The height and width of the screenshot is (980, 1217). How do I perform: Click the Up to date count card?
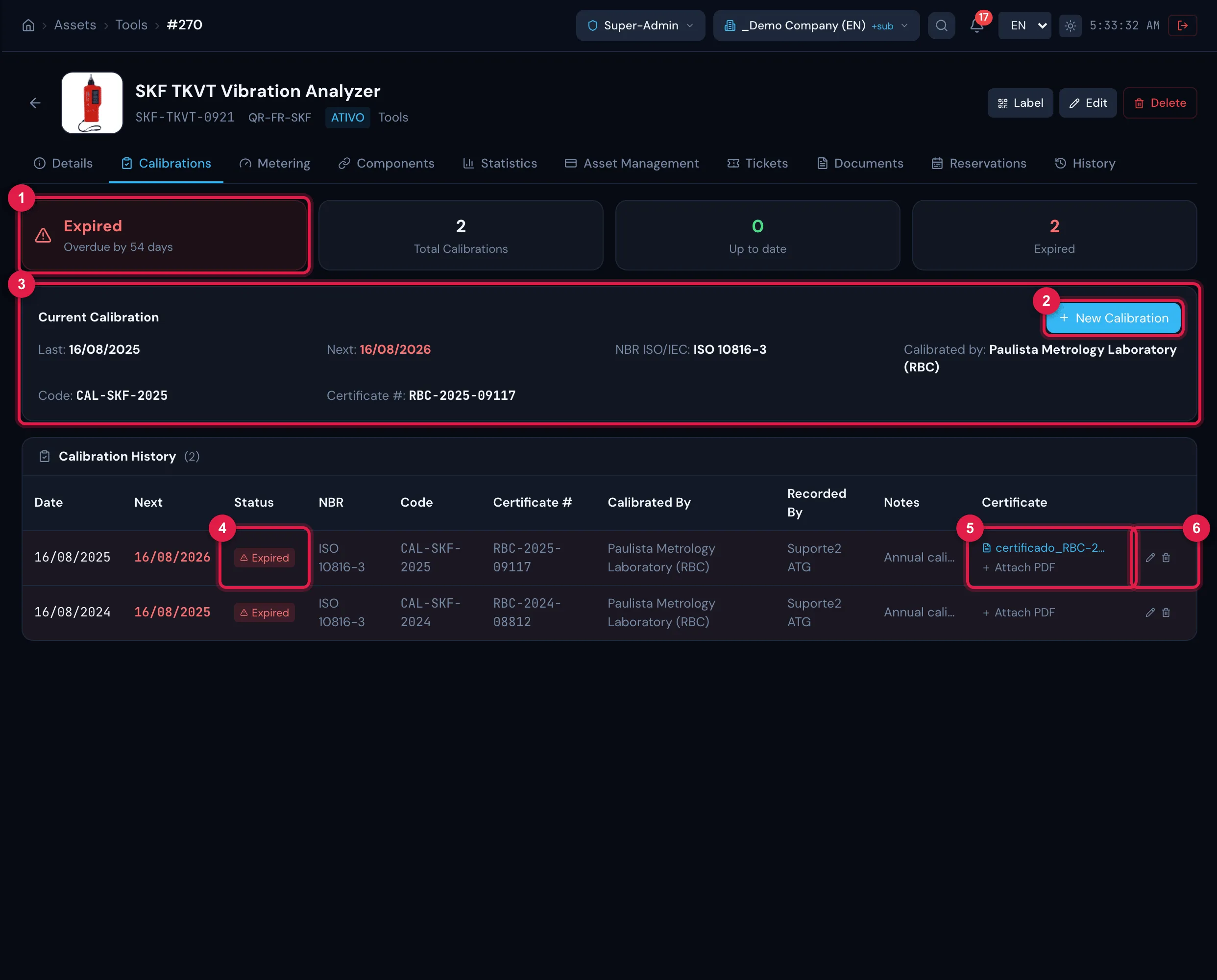coord(757,235)
